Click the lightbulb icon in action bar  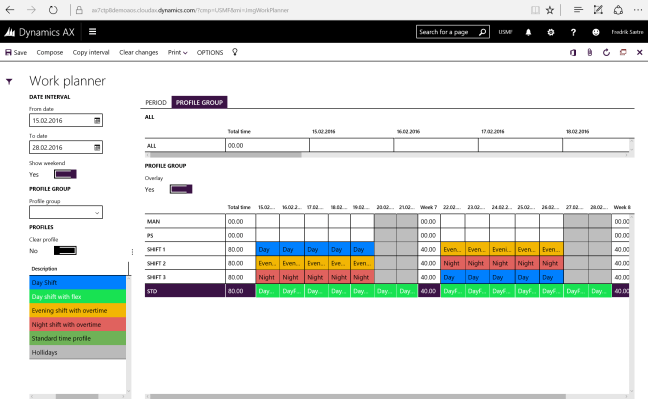click(x=235, y=52)
